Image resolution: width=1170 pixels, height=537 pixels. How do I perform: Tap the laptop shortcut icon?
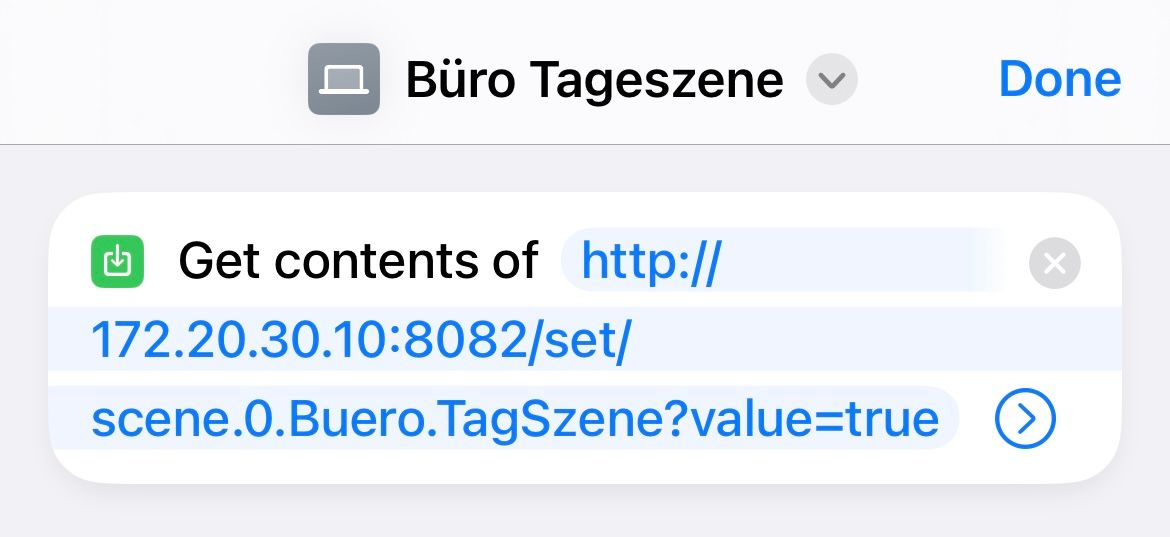tap(344, 79)
